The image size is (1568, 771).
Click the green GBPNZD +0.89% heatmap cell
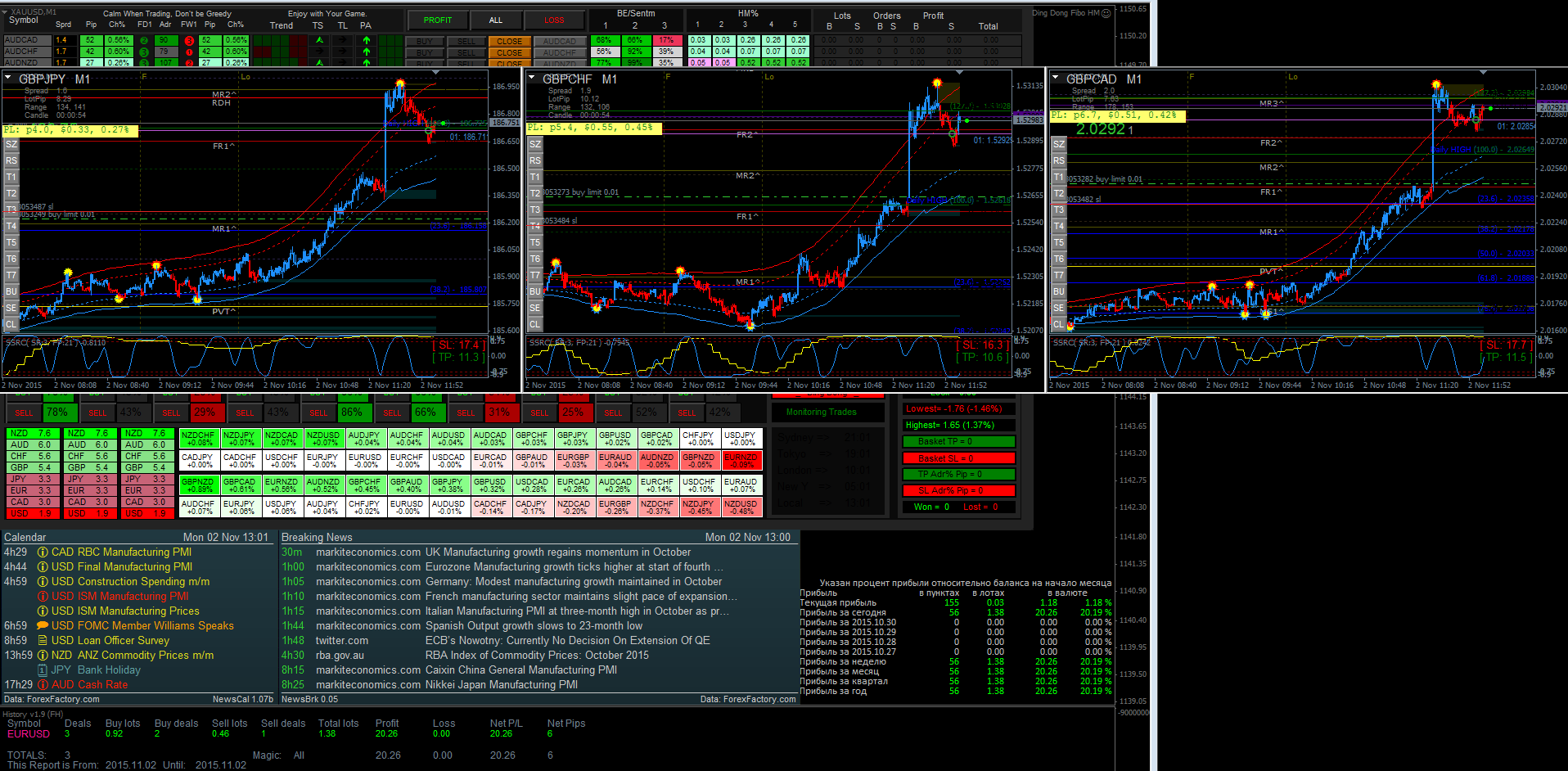tap(198, 485)
